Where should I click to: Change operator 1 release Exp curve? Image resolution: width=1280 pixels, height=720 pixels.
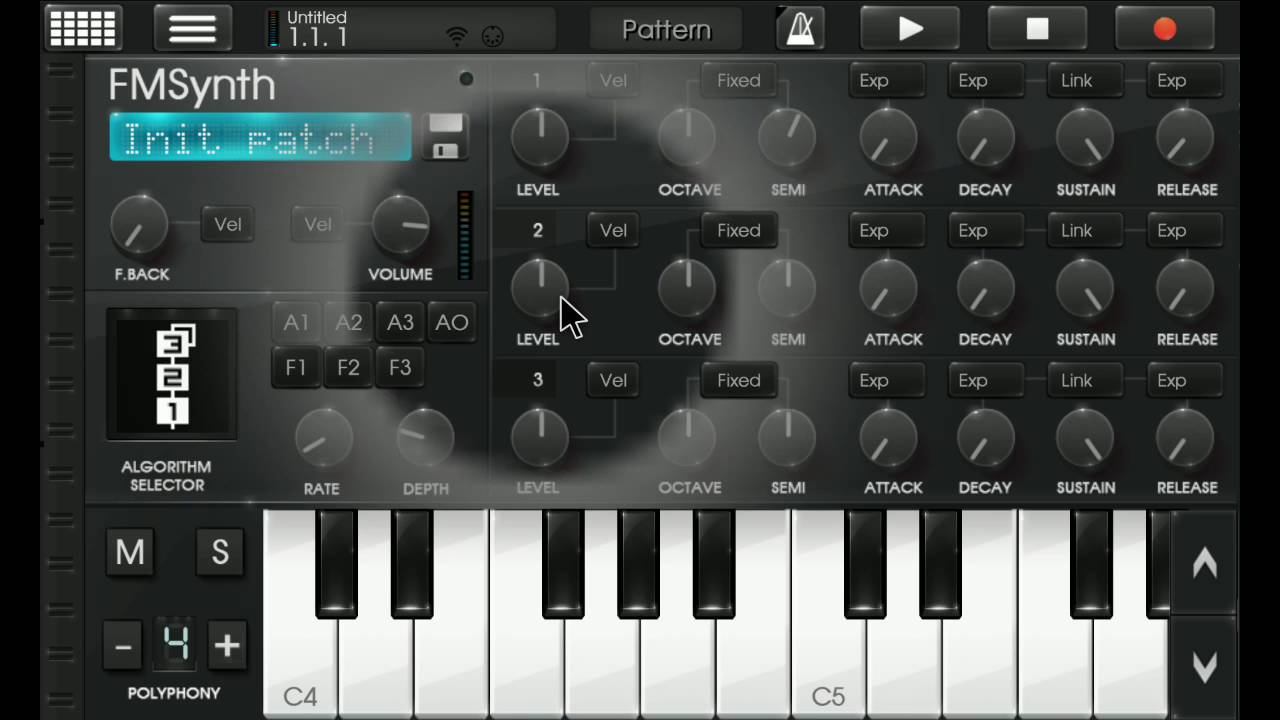[x=1185, y=80]
